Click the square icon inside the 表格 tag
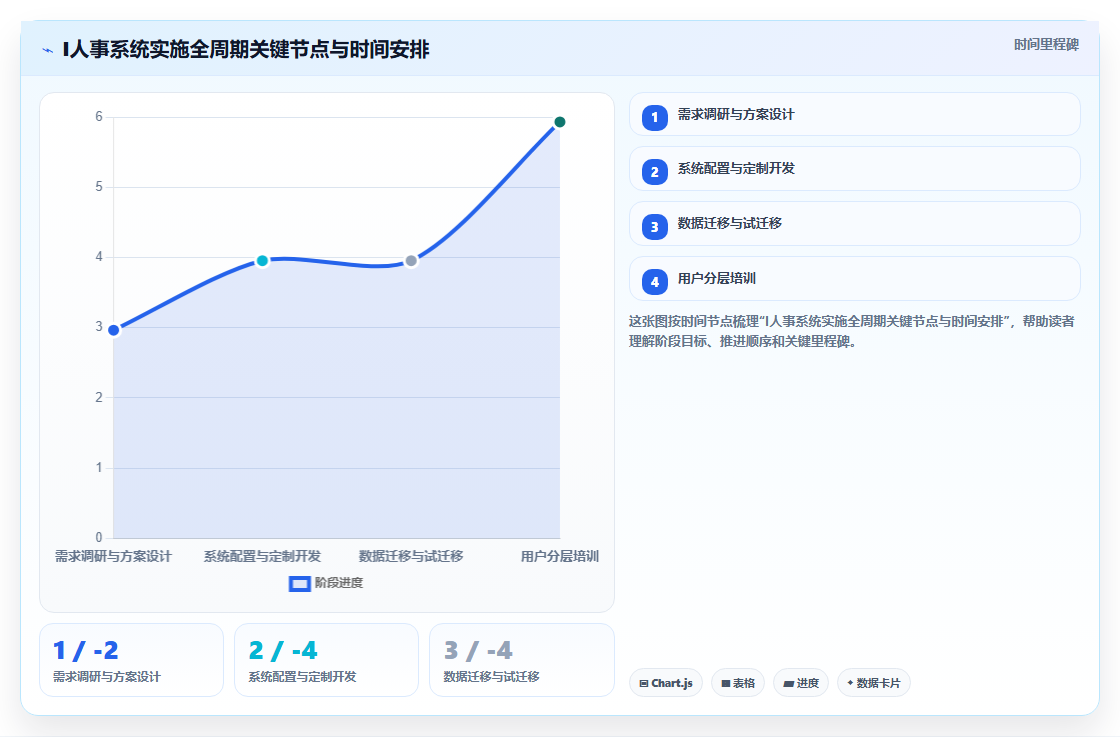This screenshot has height=737, width=1120. 726,683
